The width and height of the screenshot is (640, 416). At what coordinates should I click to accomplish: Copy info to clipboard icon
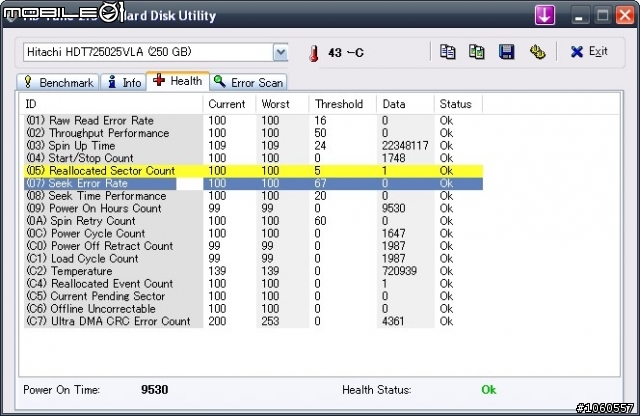tap(447, 52)
